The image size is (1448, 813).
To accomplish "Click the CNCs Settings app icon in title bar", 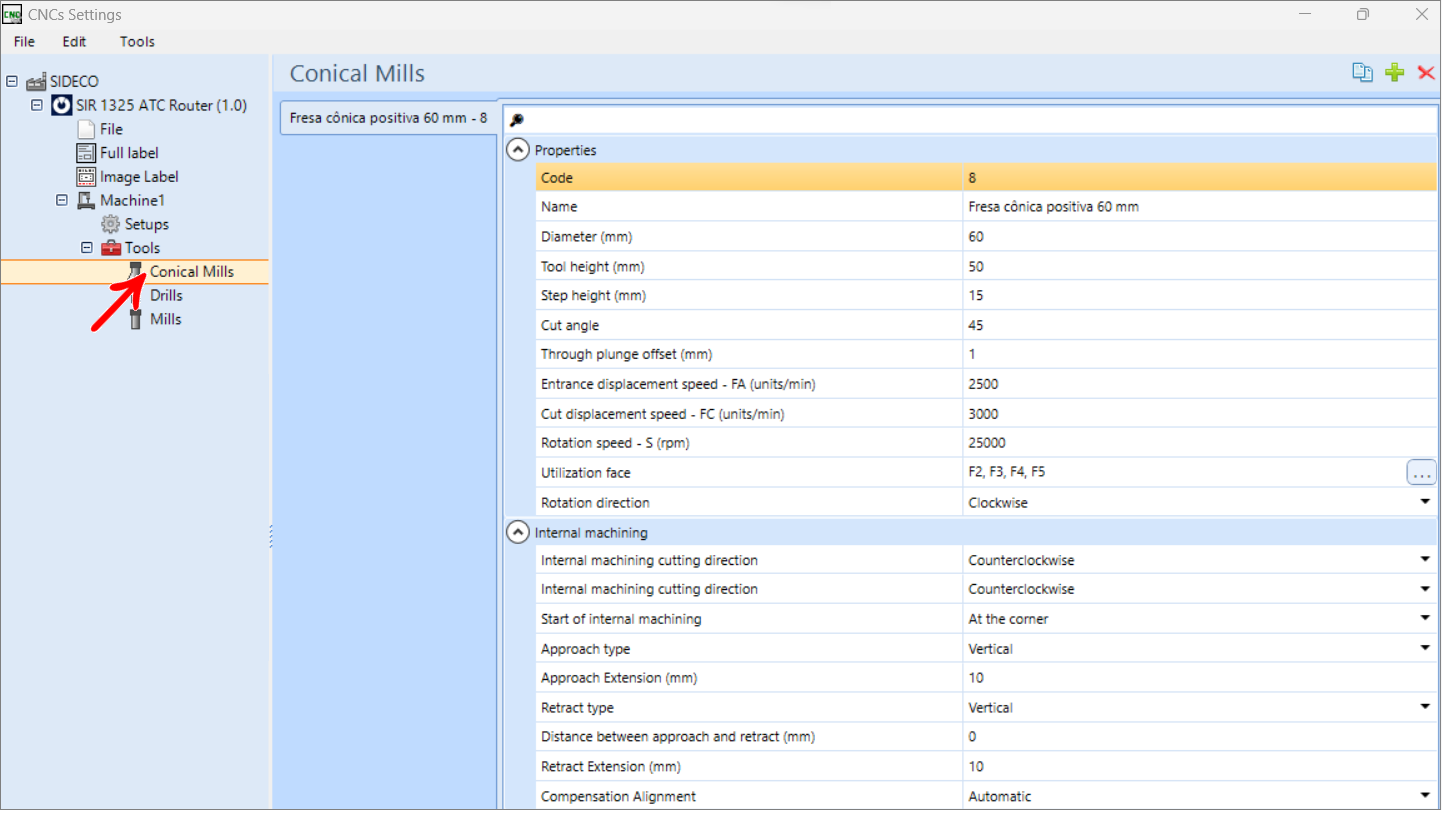I will (x=12, y=14).
